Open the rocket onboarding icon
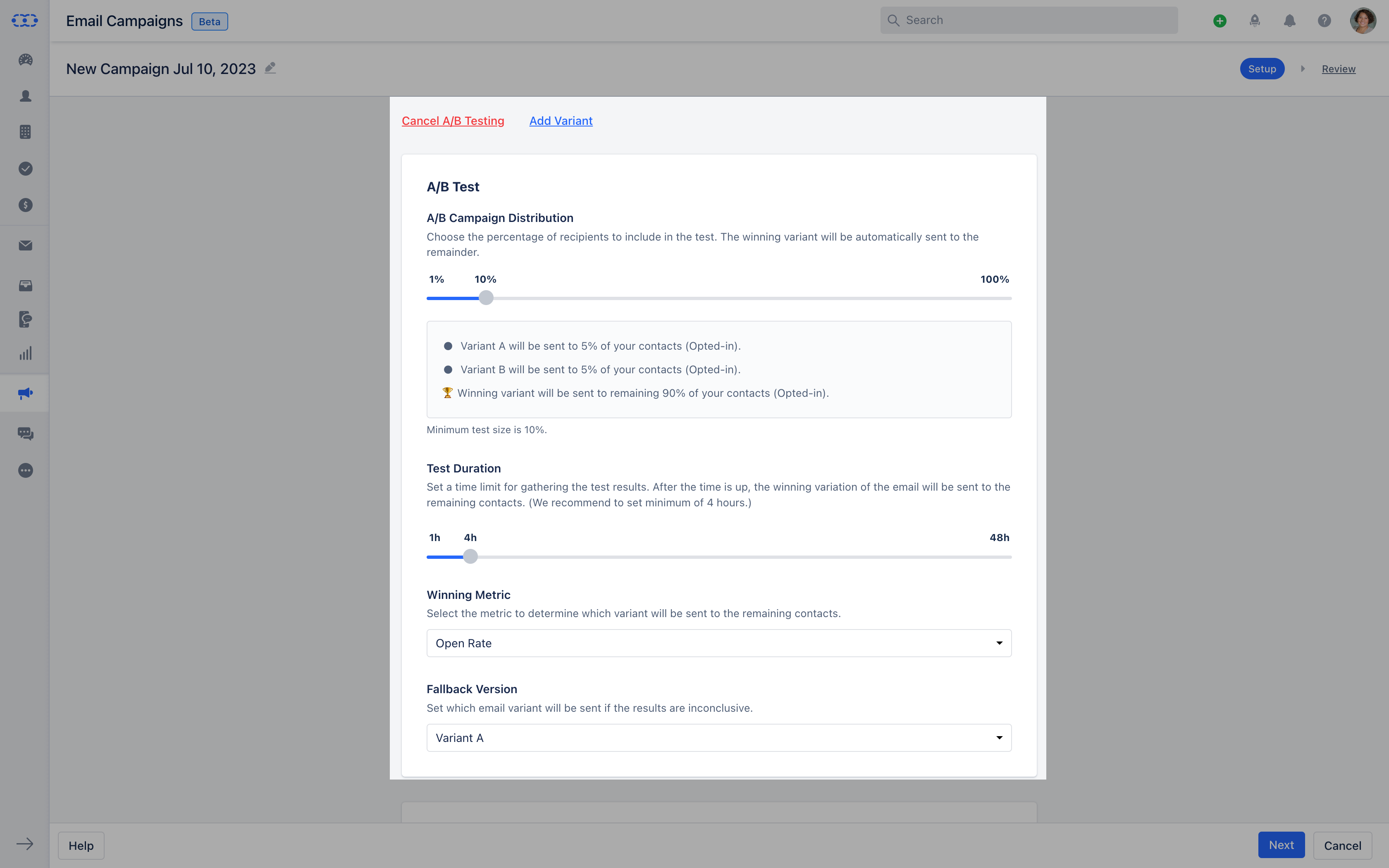This screenshot has height=868, width=1389. (x=1255, y=20)
